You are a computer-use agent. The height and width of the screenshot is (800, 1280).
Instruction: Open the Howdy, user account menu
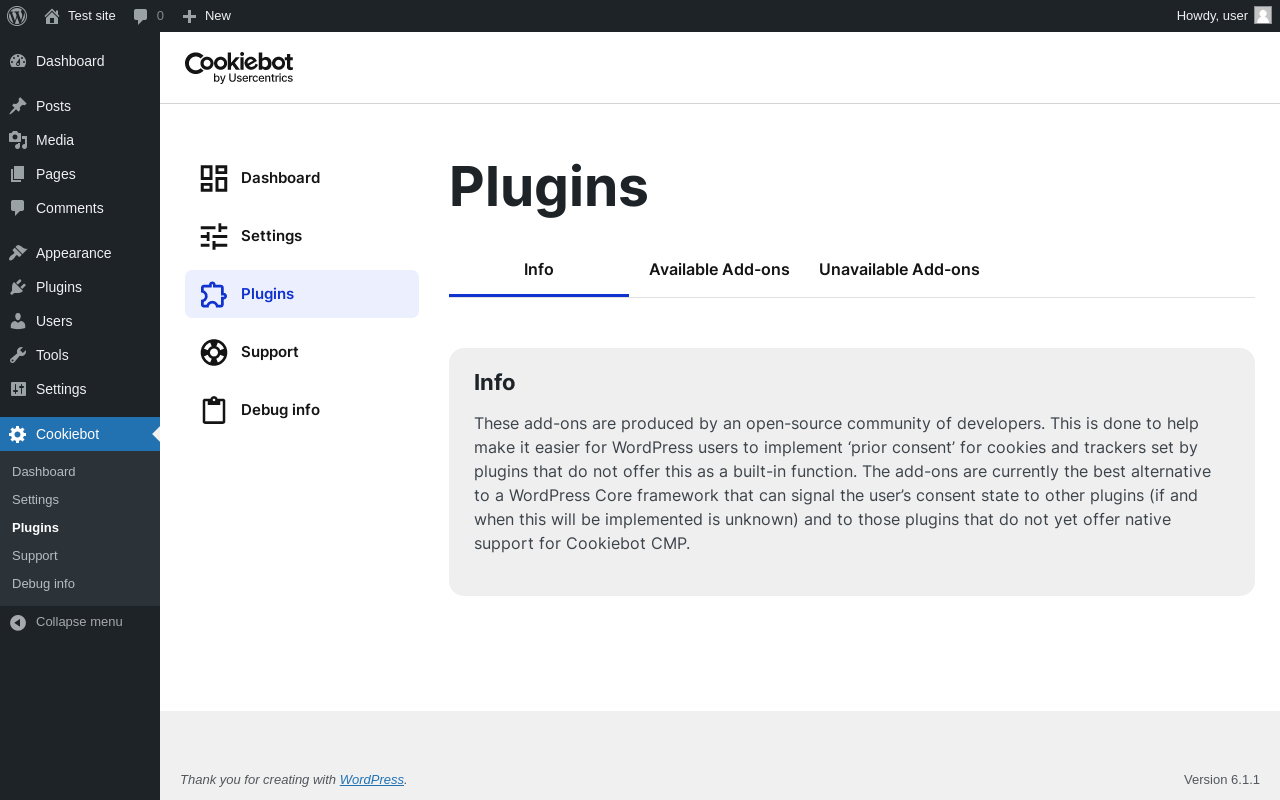(x=1223, y=16)
